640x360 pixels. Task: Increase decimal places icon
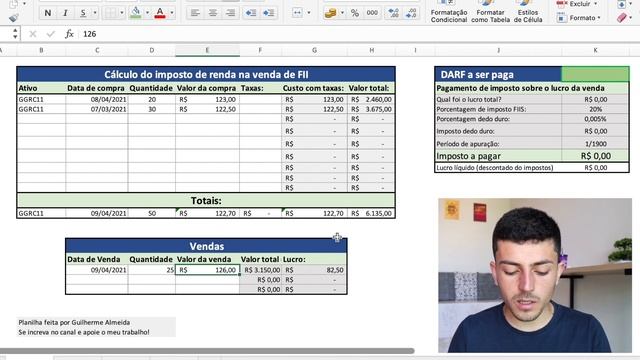393,13
